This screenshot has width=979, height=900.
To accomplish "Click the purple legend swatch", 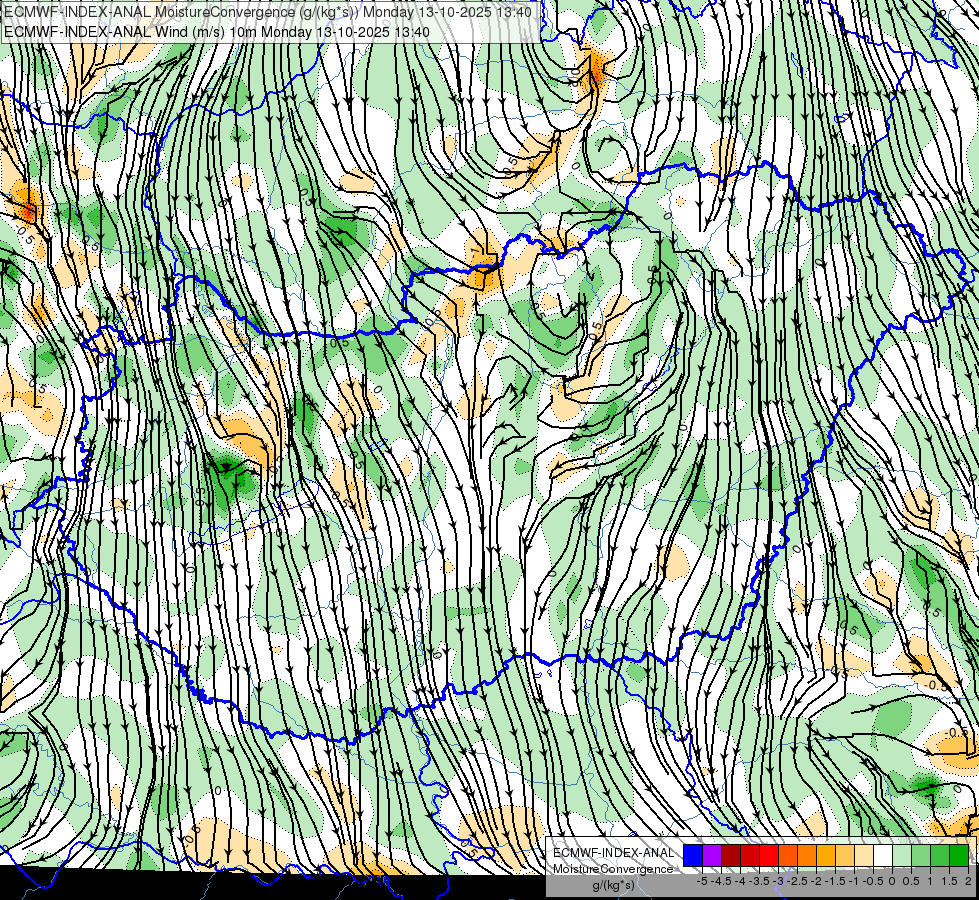I will tap(712, 855).
